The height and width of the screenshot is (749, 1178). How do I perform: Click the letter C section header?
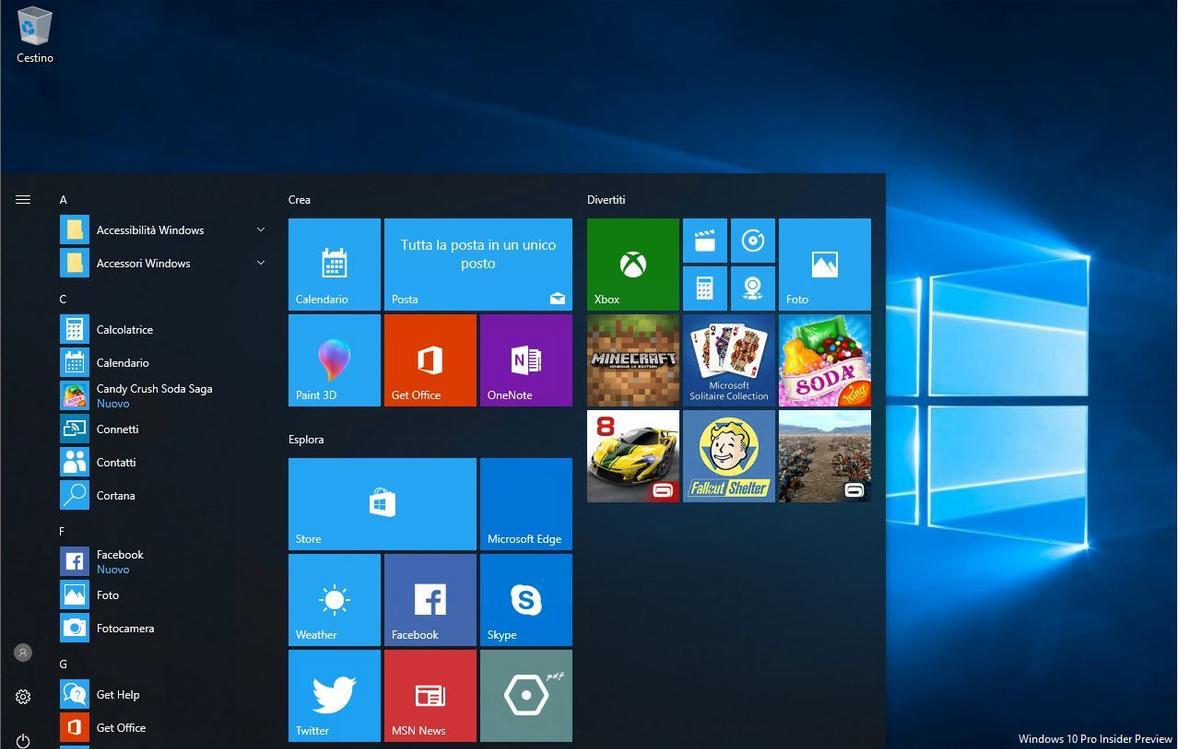pyautogui.click(x=63, y=299)
